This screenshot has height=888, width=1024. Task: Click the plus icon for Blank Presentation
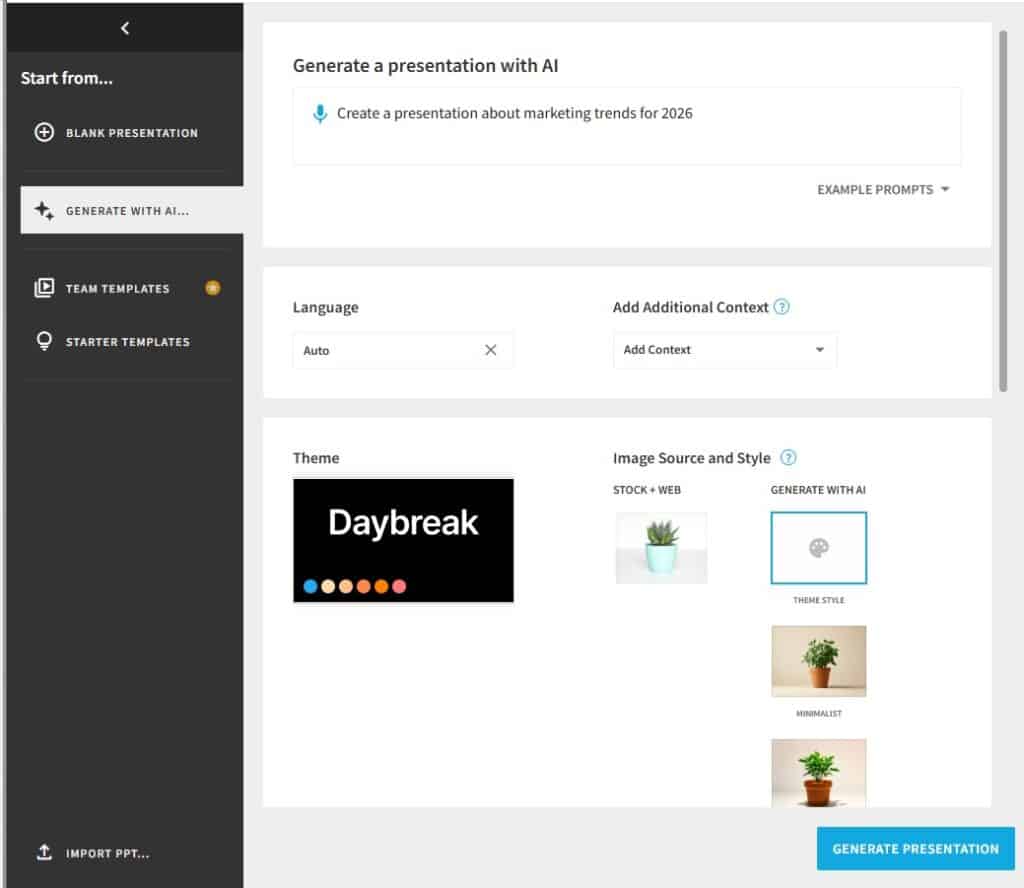(x=44, y=133)
